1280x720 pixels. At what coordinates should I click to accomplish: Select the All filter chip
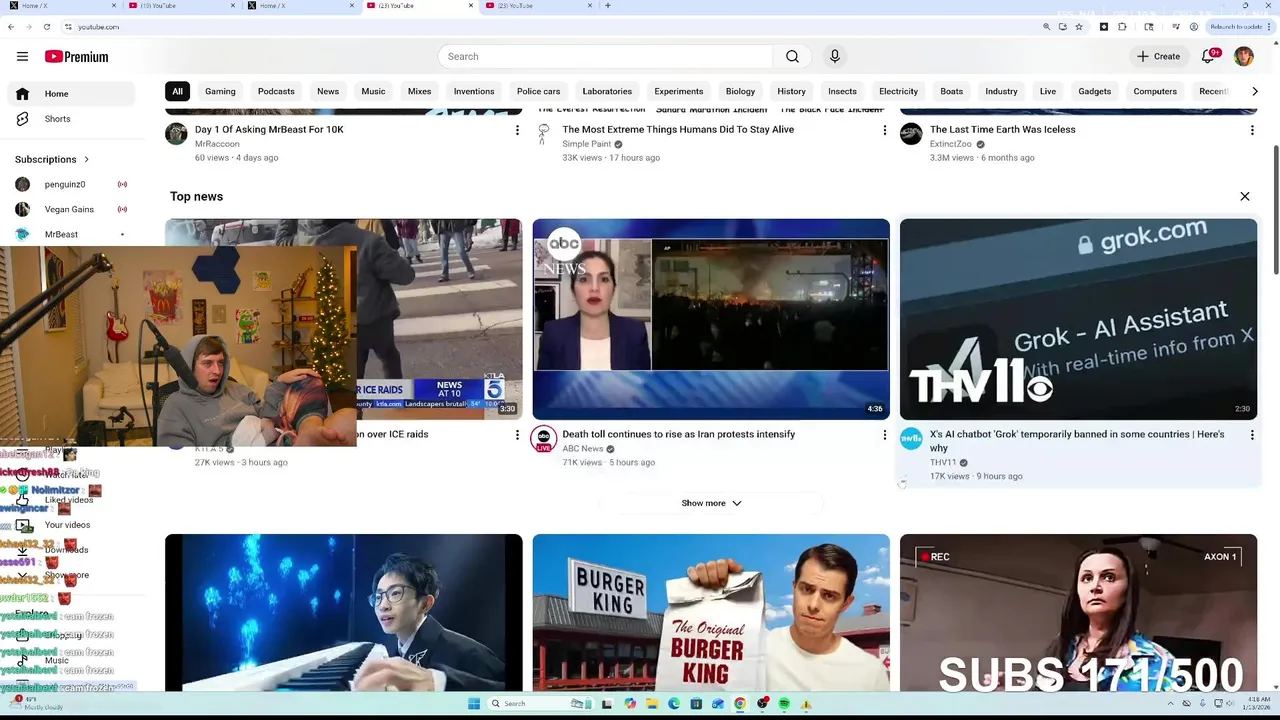177,91
